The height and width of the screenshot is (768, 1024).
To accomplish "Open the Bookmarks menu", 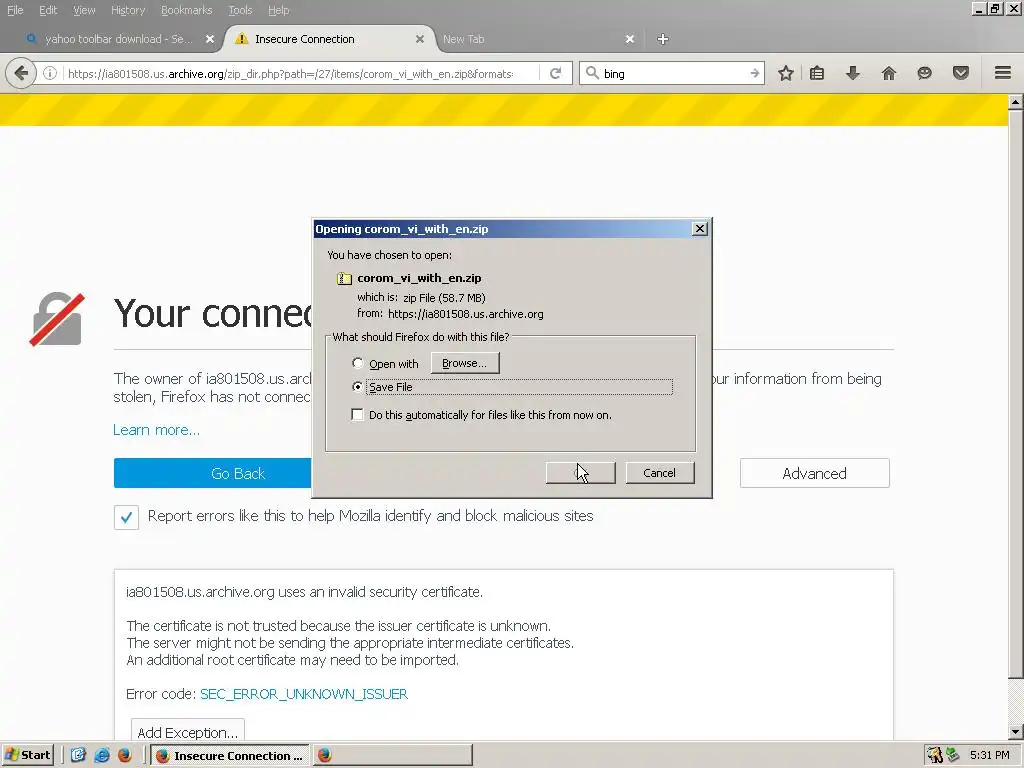I will coord(186,10).
